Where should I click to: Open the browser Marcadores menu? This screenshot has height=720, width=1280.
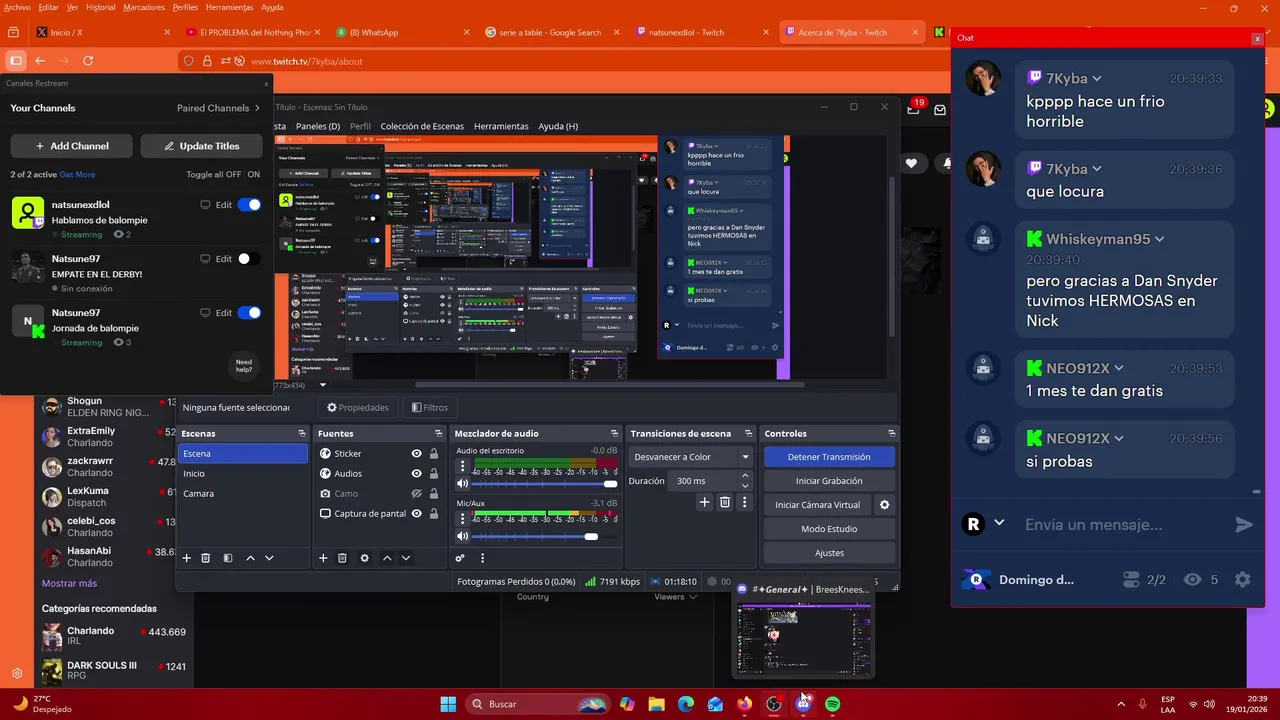(144, 7)
